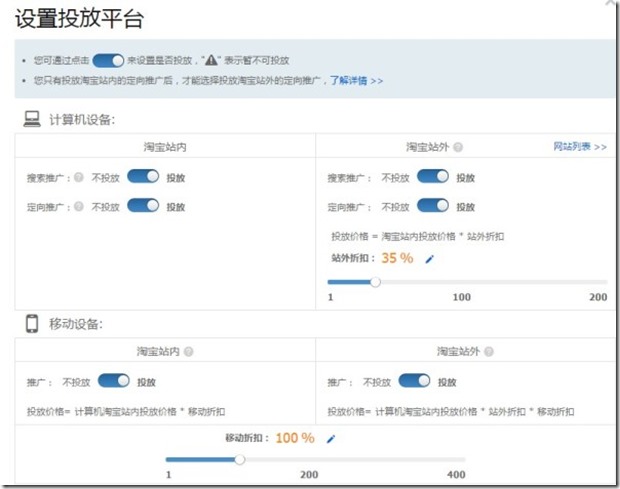
Task: Click the pencil icon beside 移动折扣 100%
Action: pos(331,438)
